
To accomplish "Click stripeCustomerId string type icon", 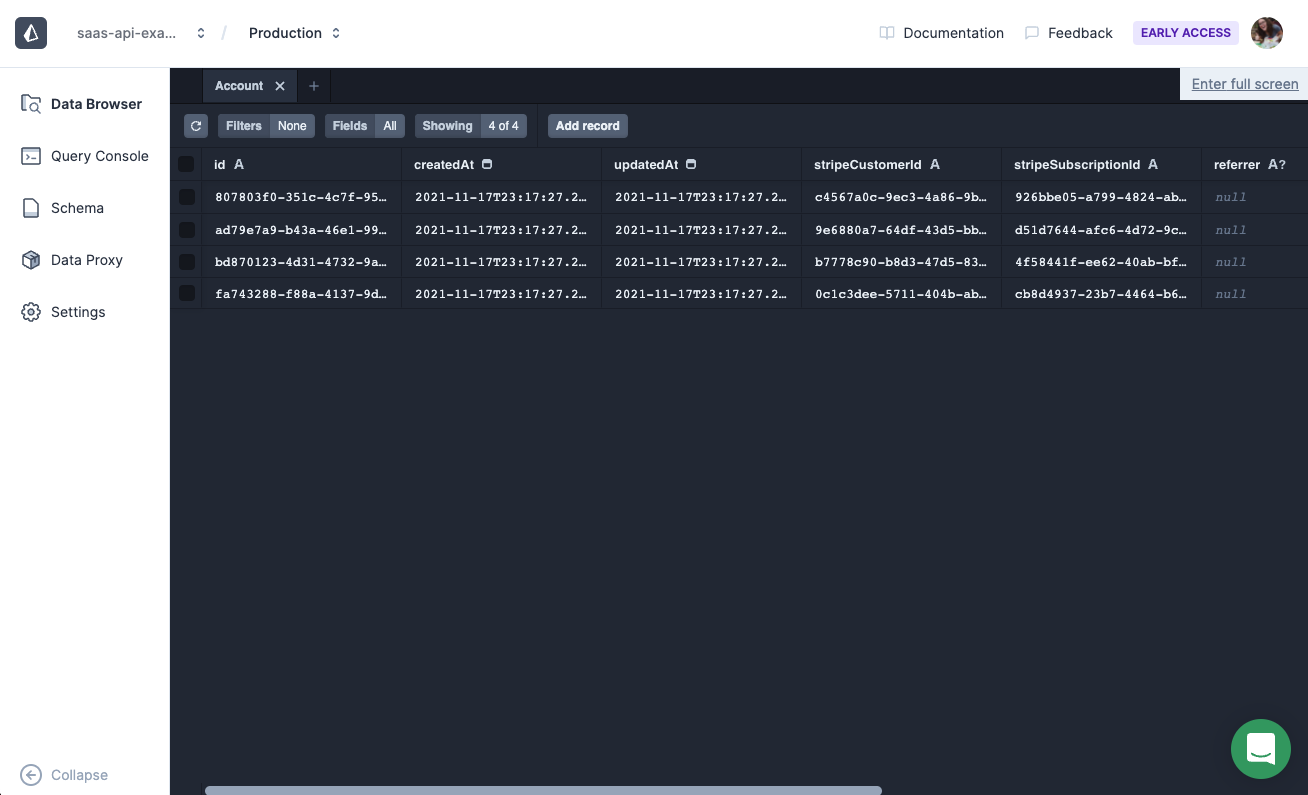I will click(935, 164).
